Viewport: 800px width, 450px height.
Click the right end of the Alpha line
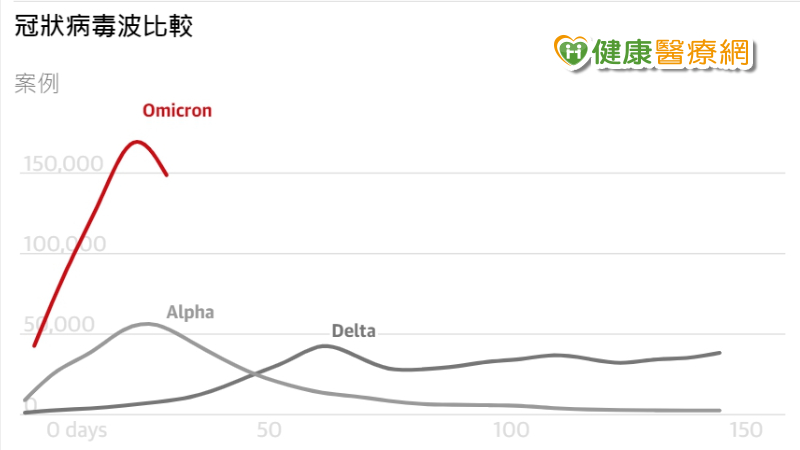[x=719, y=410]
